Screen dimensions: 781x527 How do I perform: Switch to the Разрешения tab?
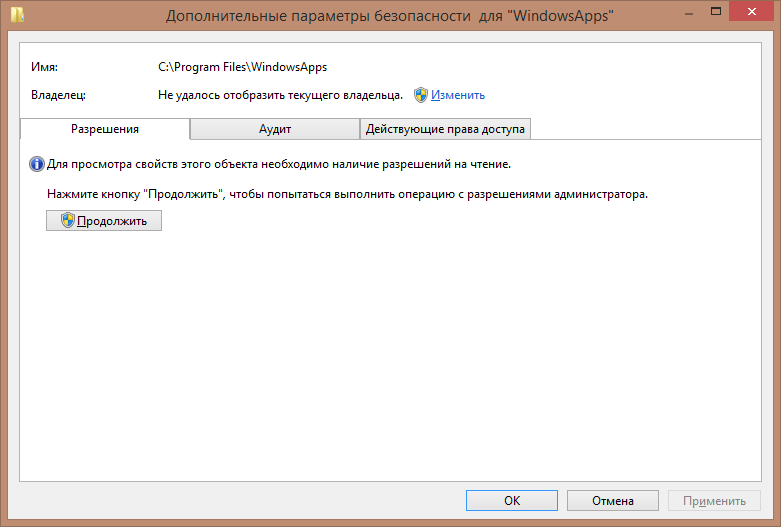coord(105,129)
